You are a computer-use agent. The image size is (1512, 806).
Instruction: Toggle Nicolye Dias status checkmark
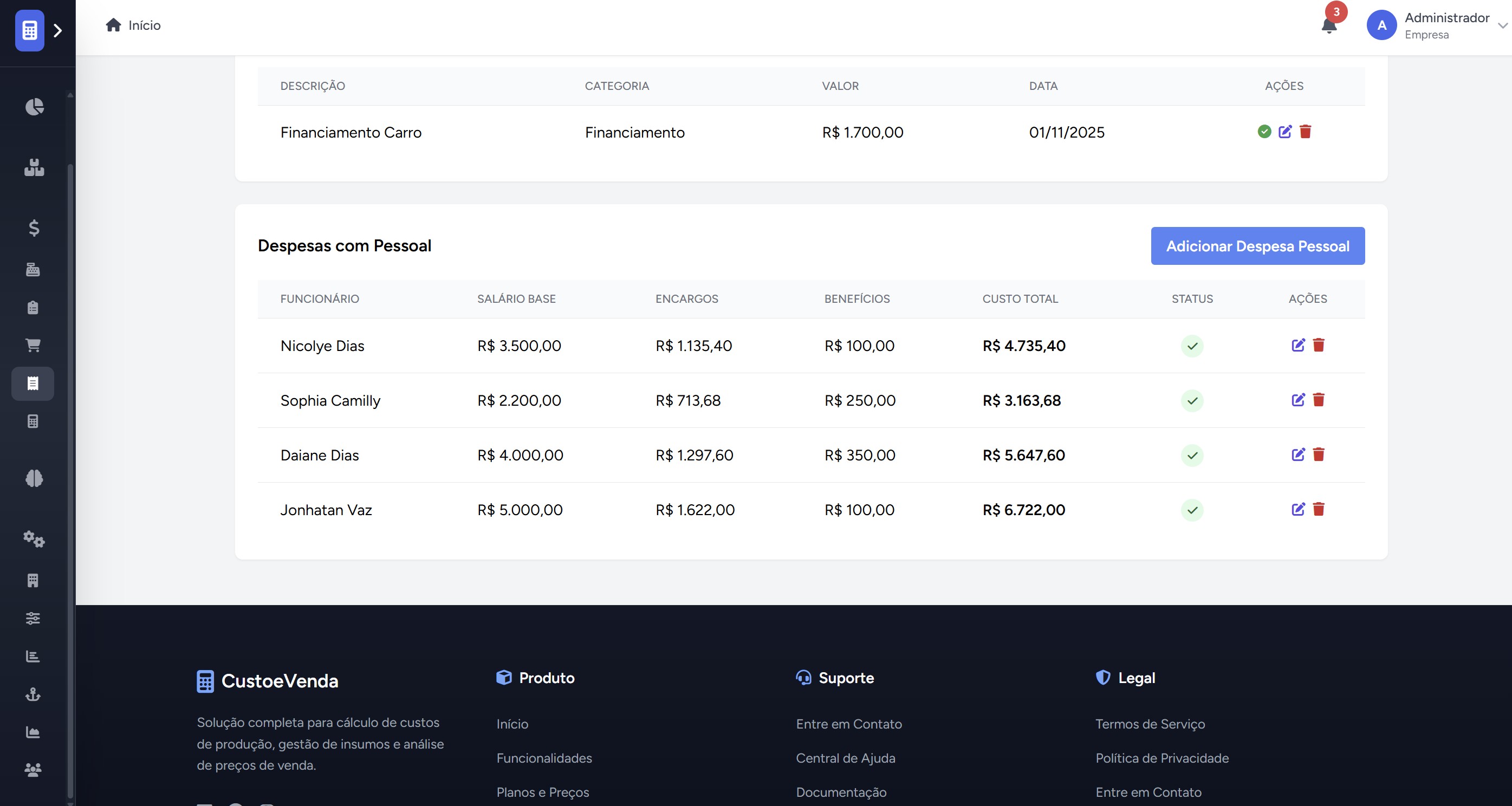coord(1191,346)
